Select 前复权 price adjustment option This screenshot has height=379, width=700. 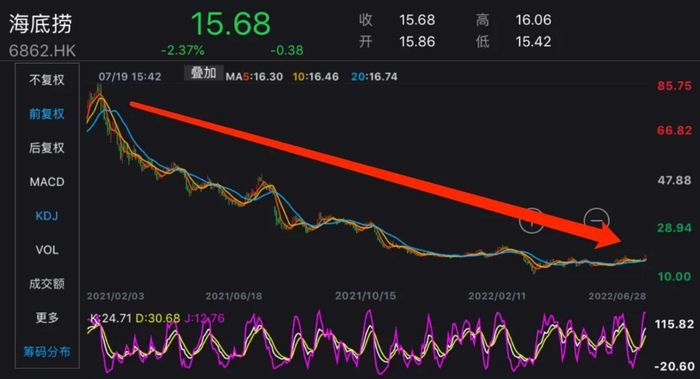[47, 114]
